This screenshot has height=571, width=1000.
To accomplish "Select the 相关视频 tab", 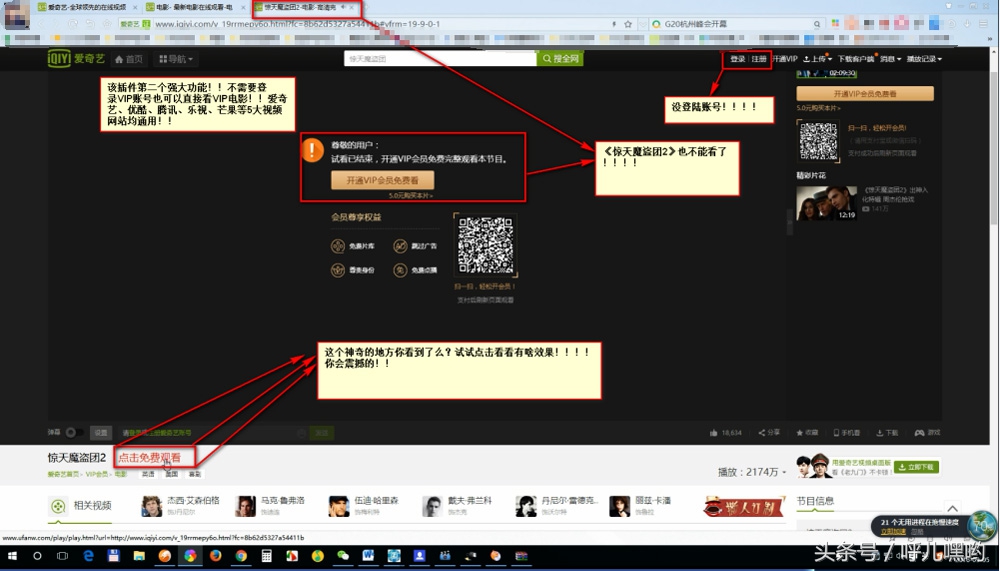I will coord(80,506).
